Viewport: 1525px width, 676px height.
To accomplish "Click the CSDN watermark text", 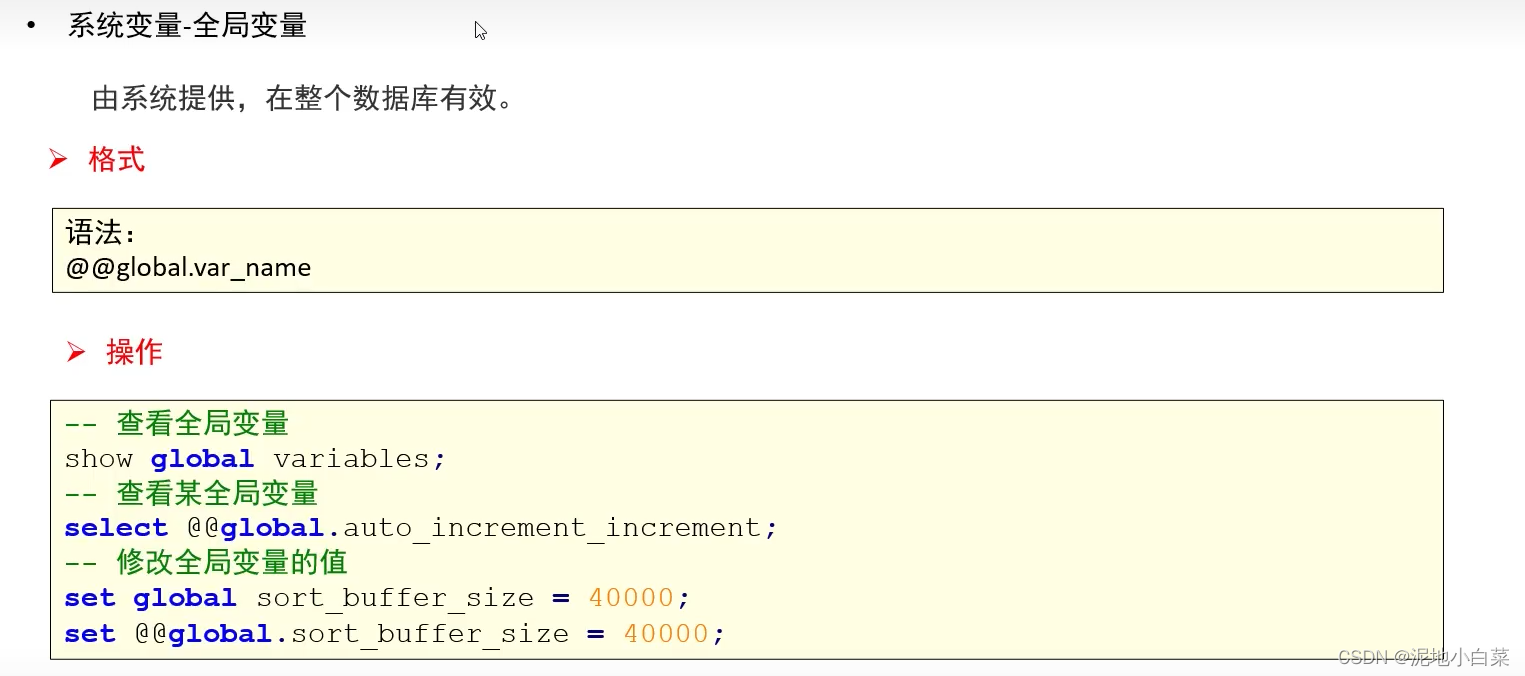I will (1423, 657).
